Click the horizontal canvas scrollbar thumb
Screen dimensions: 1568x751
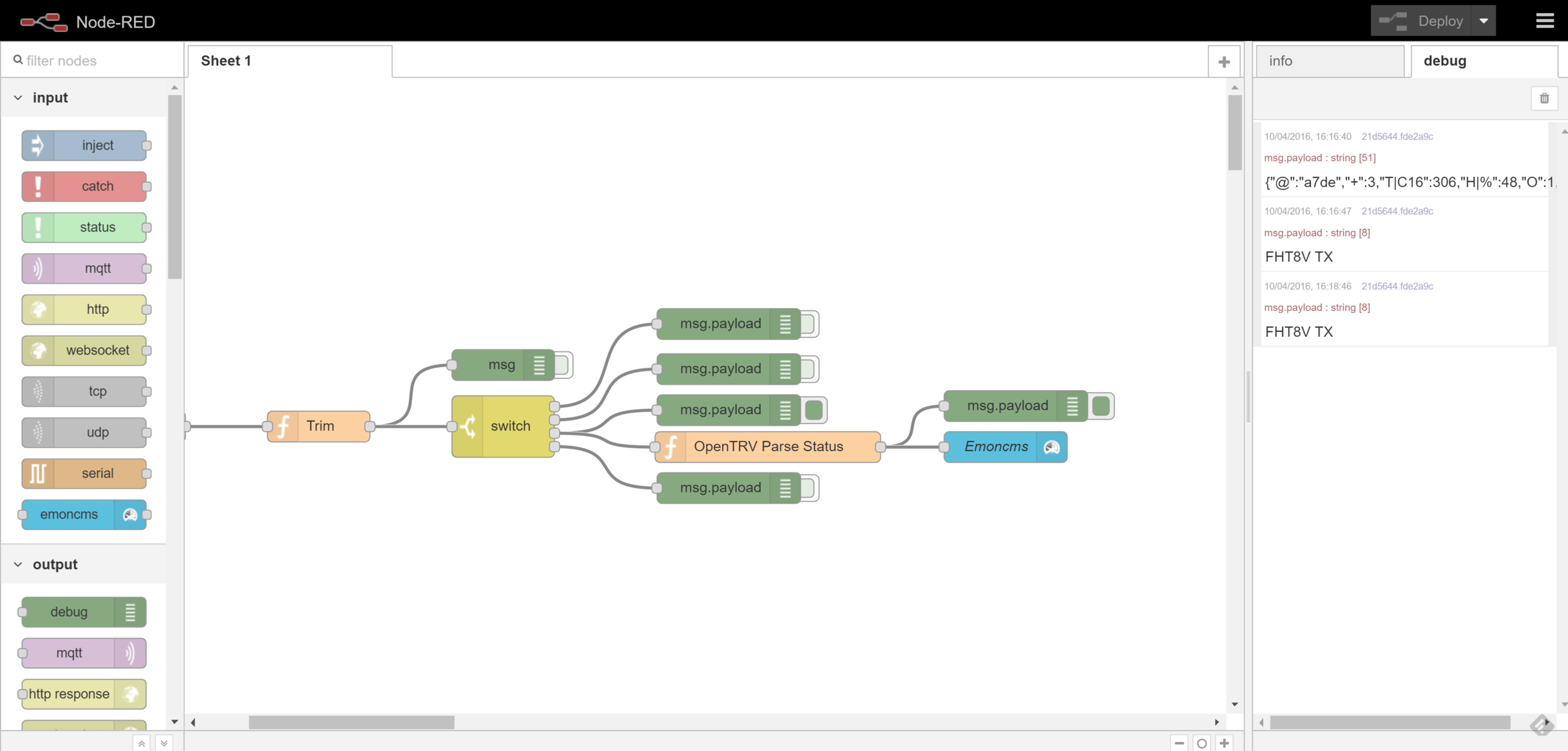tap(351, 723)
